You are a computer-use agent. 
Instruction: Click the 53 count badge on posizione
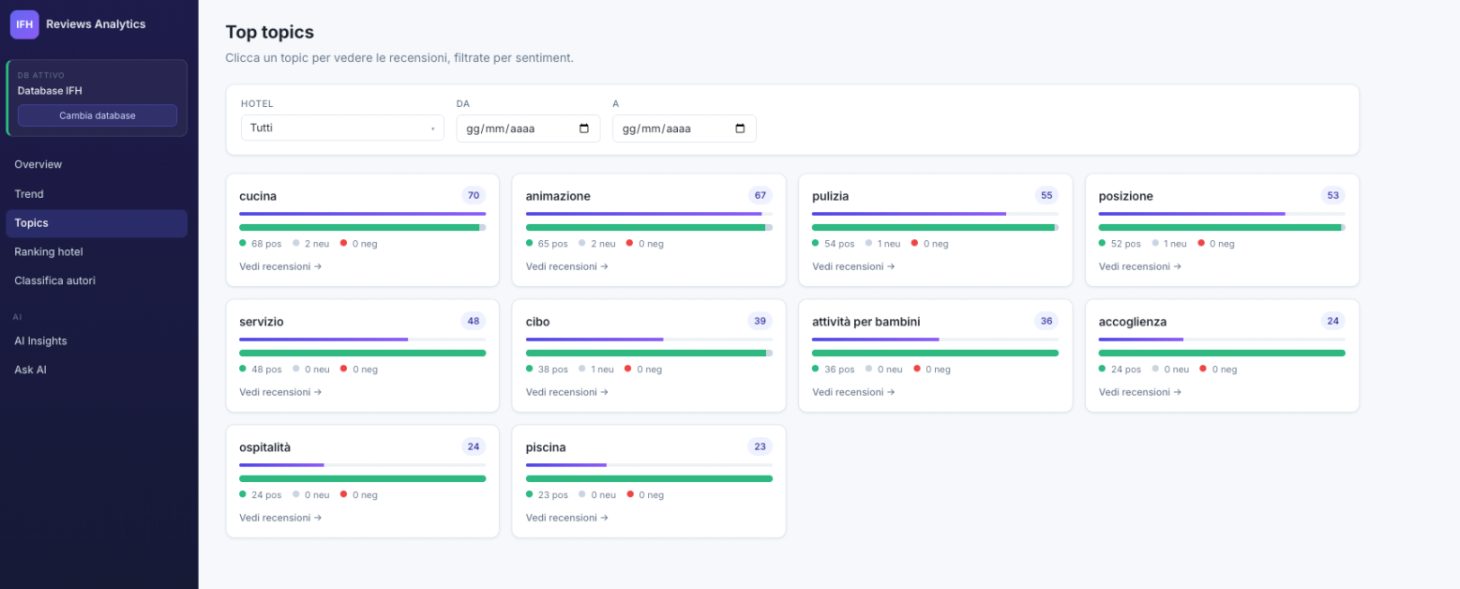click(1333, 195)
